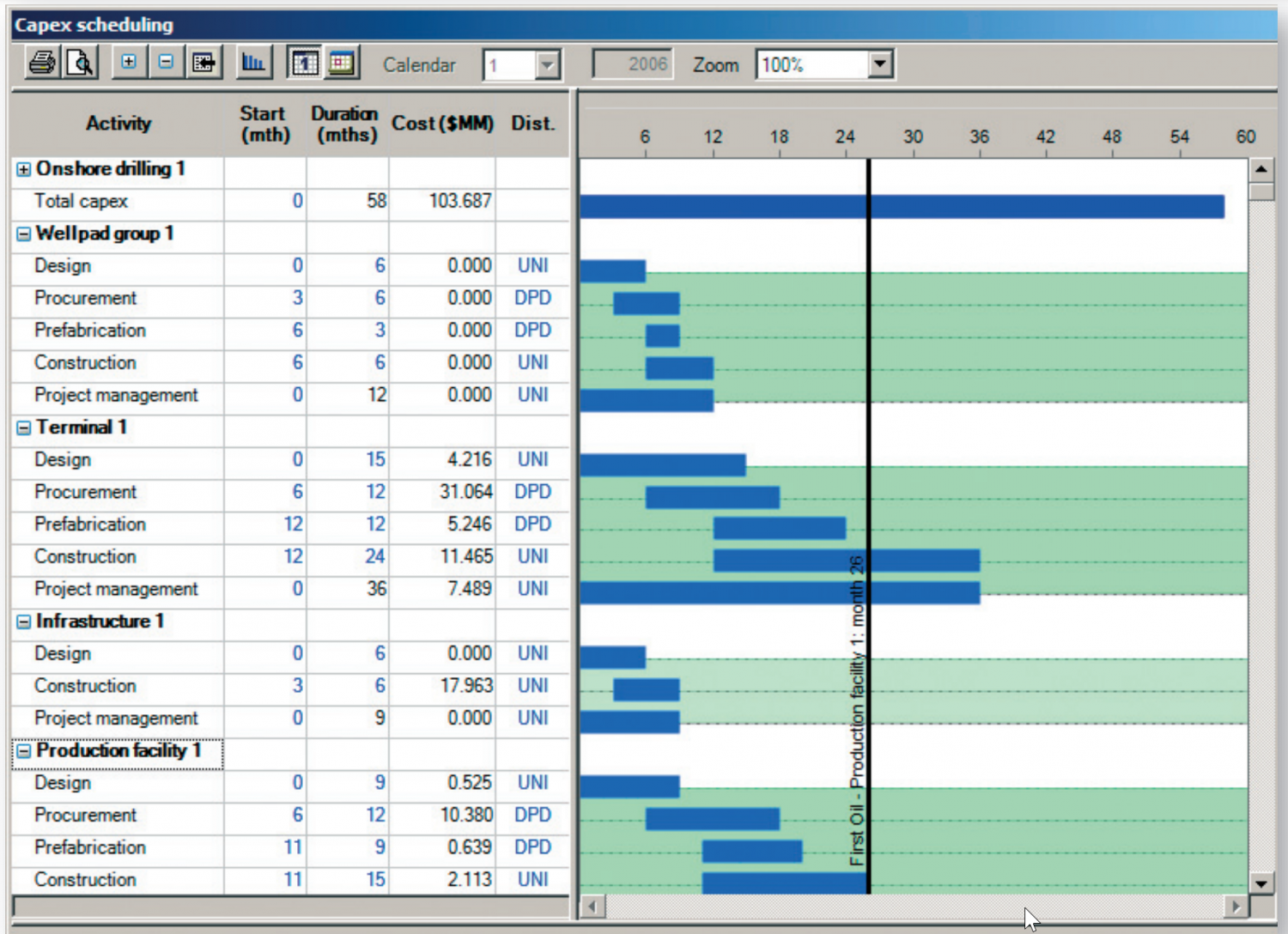Collapse the Terminal 1 section
The height and width of the screenshot is (934, 1288).
pyautogui.click(x=23, y=428)
